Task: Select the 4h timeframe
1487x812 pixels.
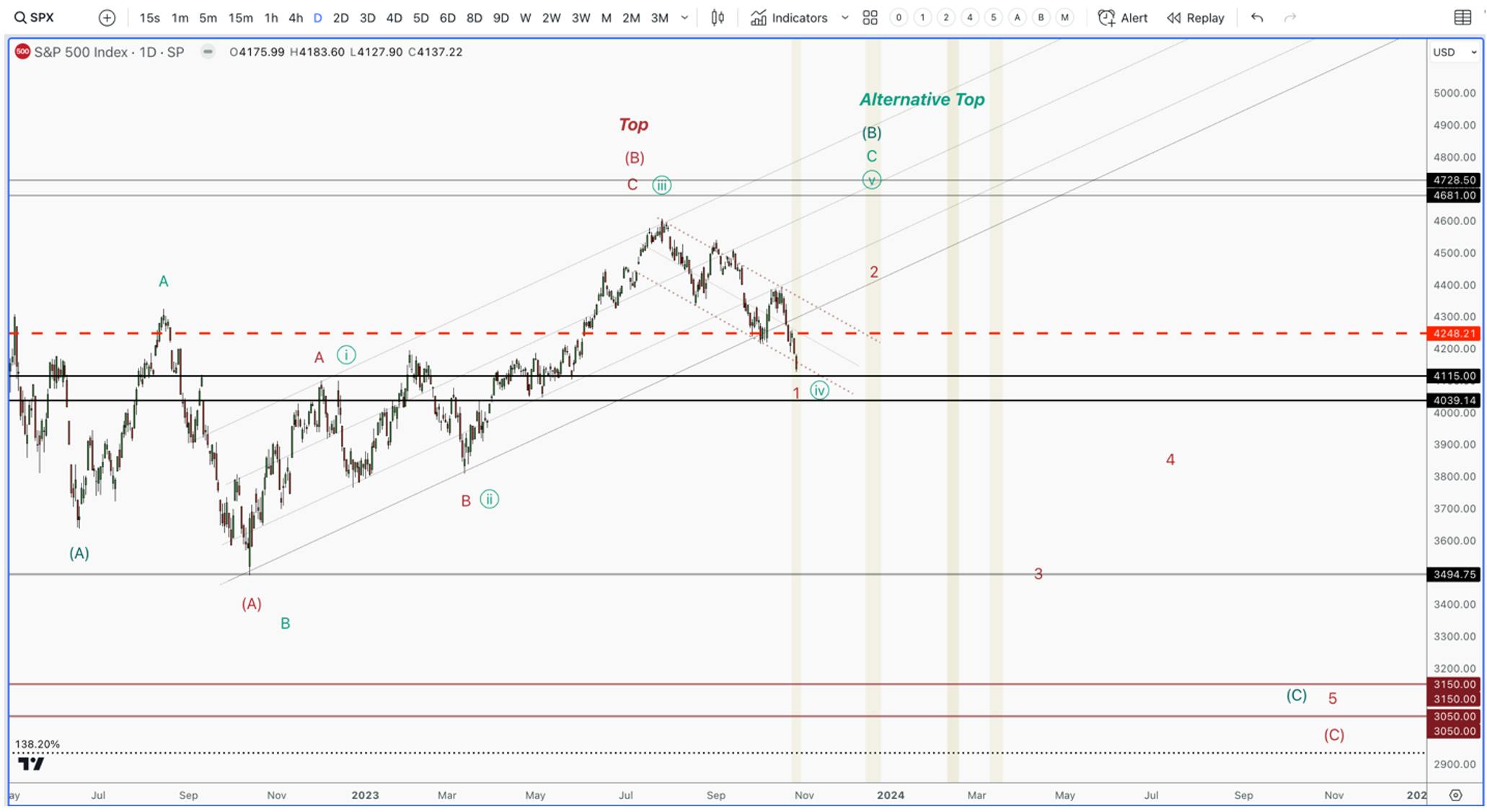Action: coord(296,17)
